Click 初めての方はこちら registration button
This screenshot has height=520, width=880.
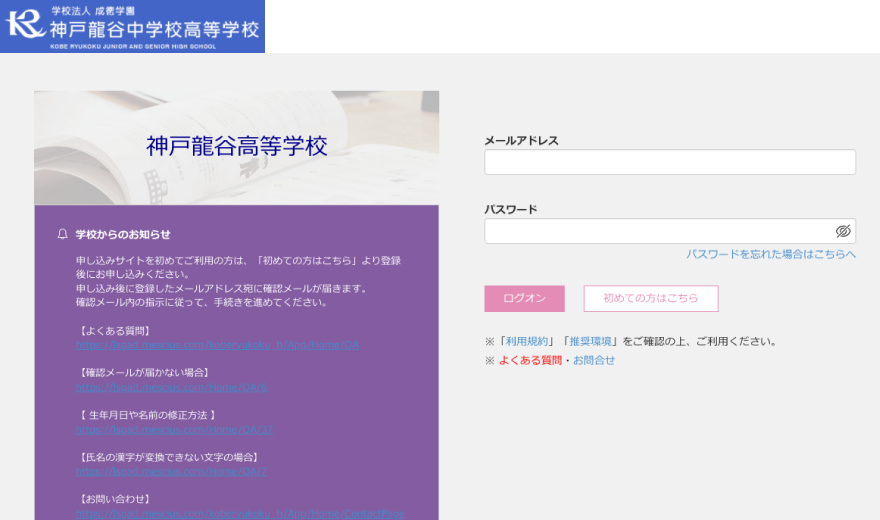pos(650,298)
